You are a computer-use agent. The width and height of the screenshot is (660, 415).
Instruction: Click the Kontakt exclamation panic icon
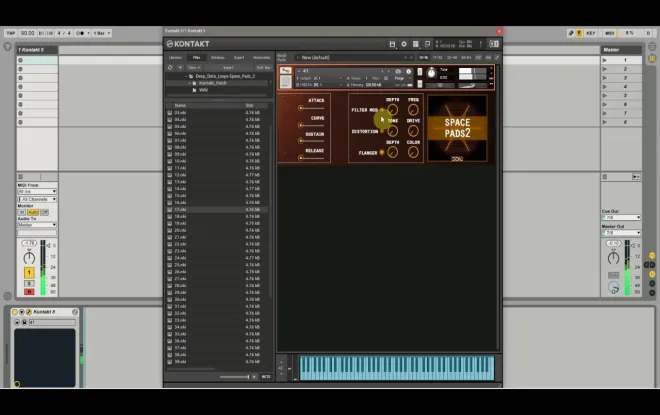click(480, 44)
